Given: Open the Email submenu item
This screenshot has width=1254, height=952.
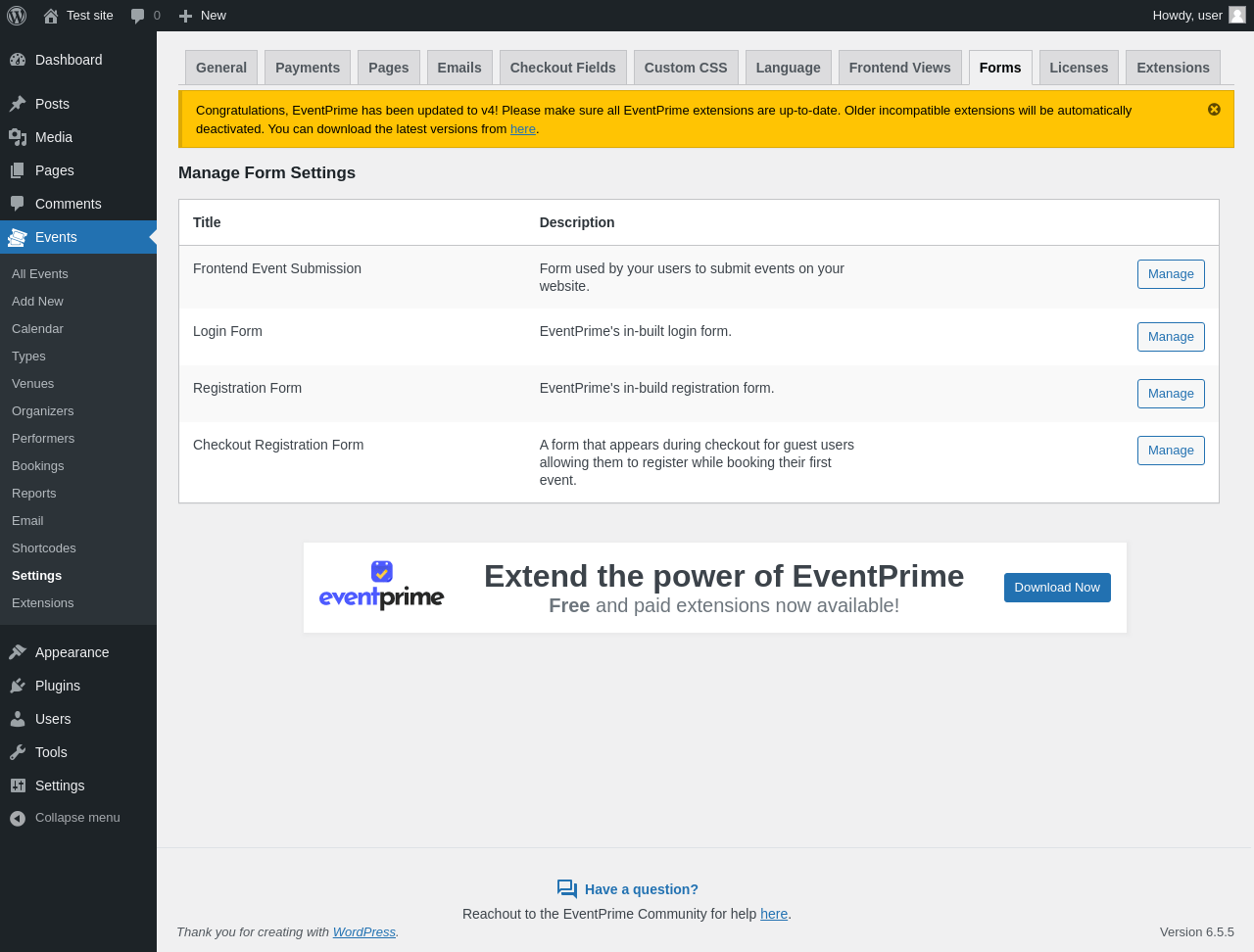Looking at the screenshot, I should coord(78,521).
